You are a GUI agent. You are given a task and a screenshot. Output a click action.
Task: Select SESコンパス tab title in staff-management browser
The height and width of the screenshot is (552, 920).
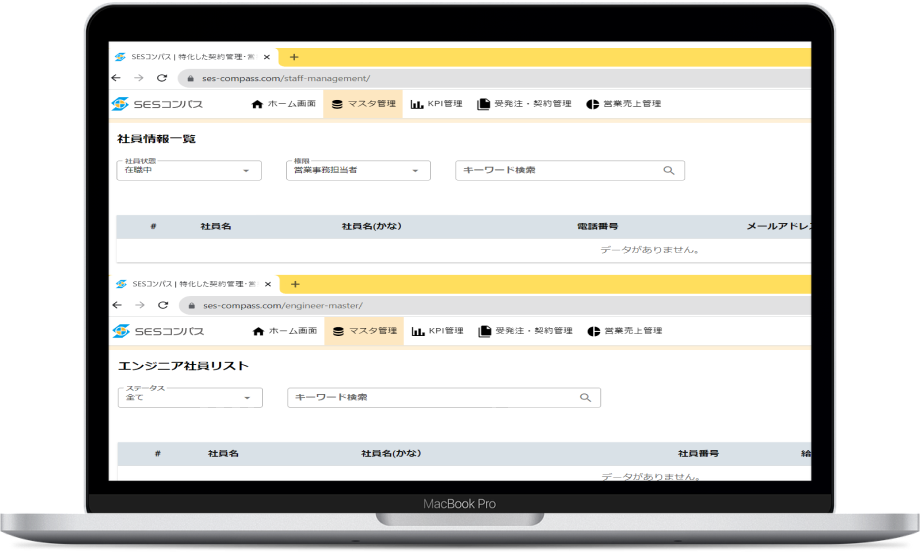(193, 57)
